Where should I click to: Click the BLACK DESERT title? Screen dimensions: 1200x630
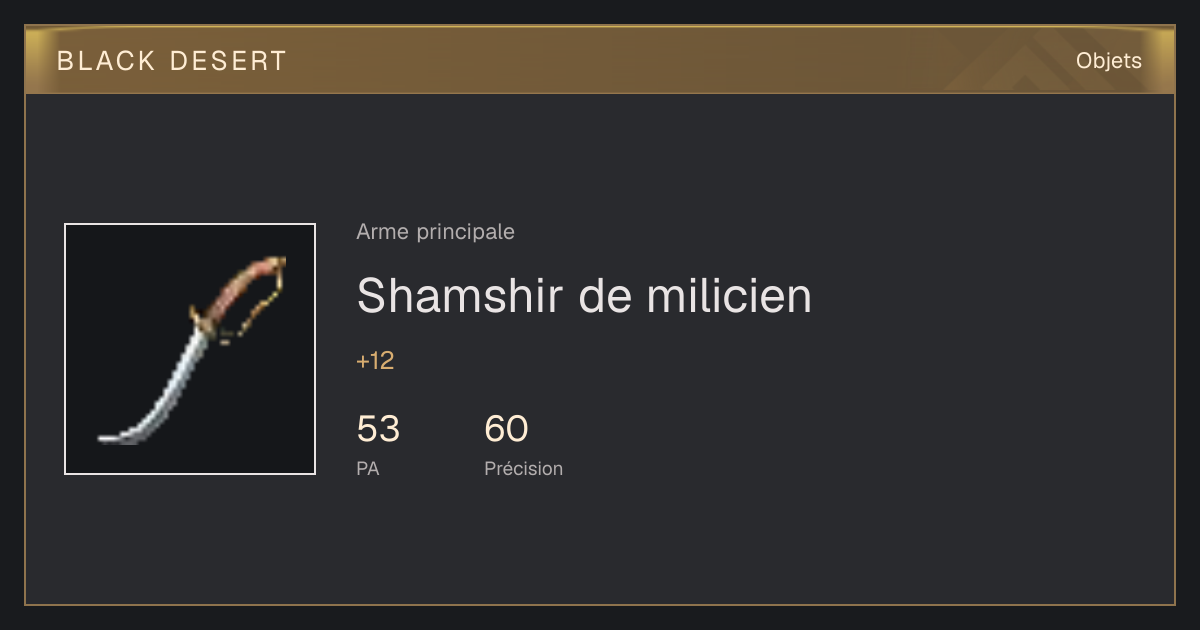[x=172, y=61]
